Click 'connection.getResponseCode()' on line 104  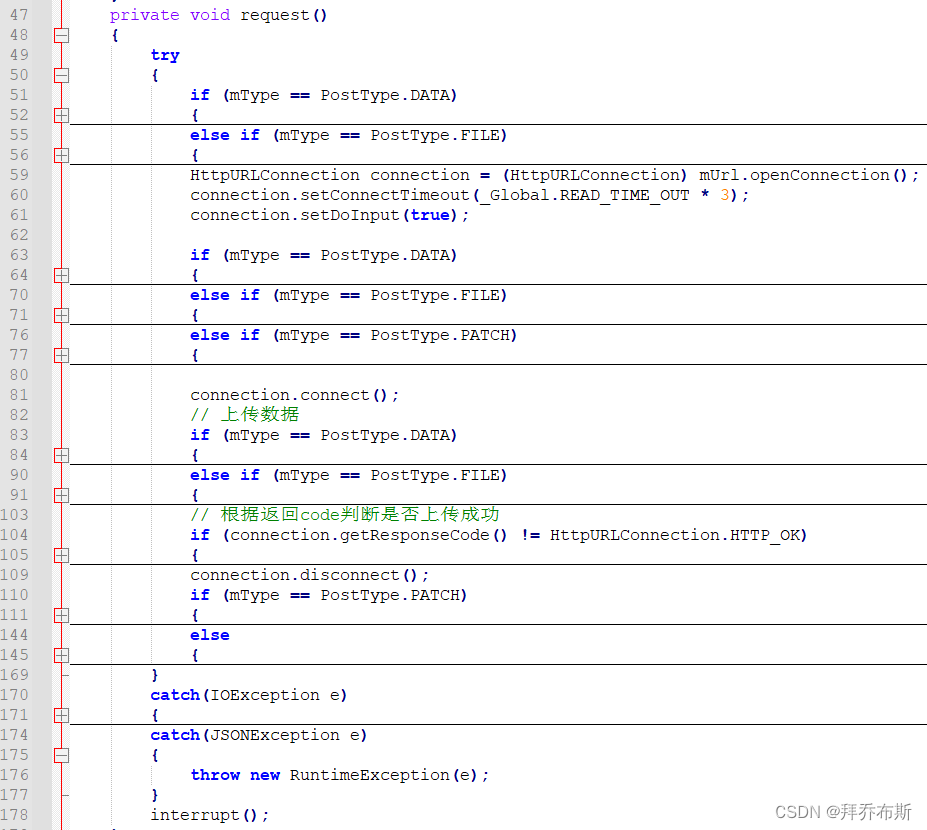368,535
